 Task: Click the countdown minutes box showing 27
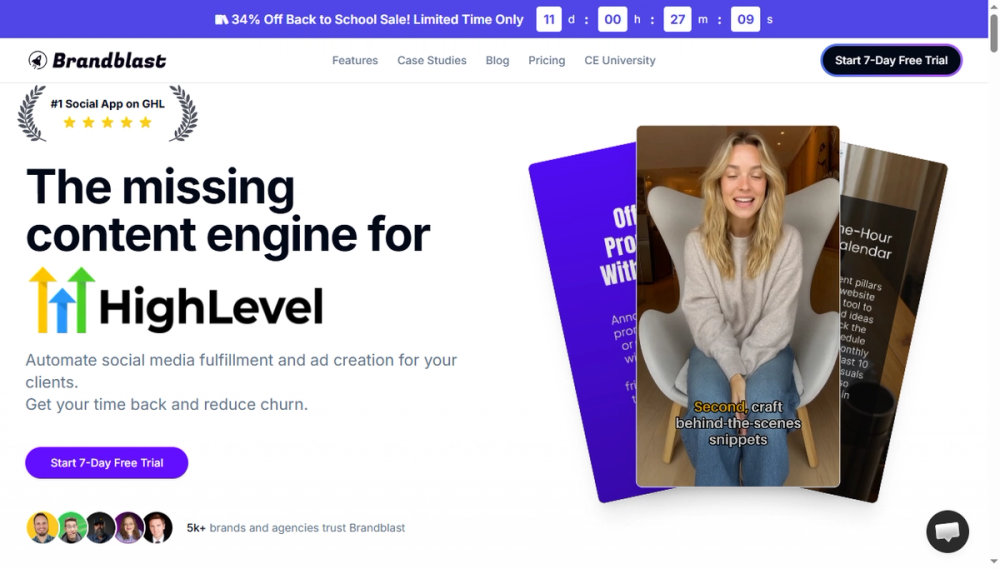[677, 19]
